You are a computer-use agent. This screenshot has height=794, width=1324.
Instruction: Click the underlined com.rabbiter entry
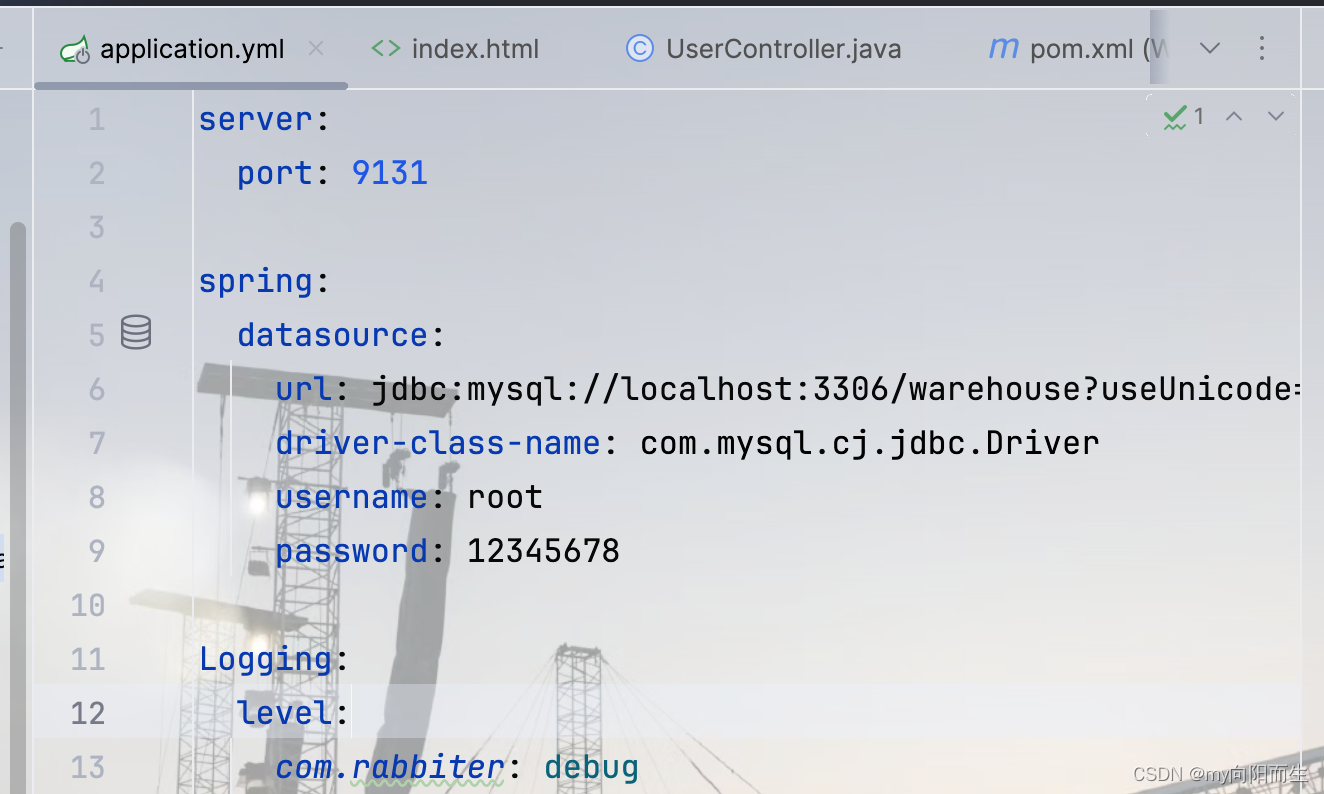(389, 766)
